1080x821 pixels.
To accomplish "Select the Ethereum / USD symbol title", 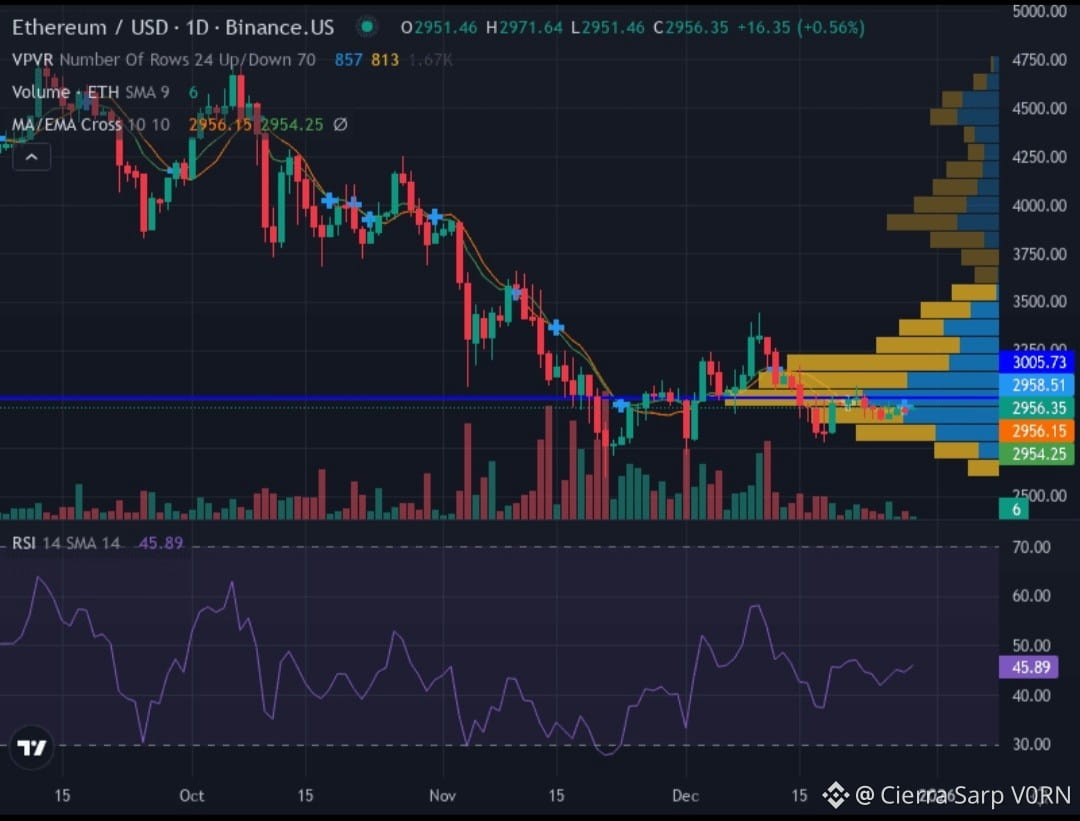I will tap(173, 28).
